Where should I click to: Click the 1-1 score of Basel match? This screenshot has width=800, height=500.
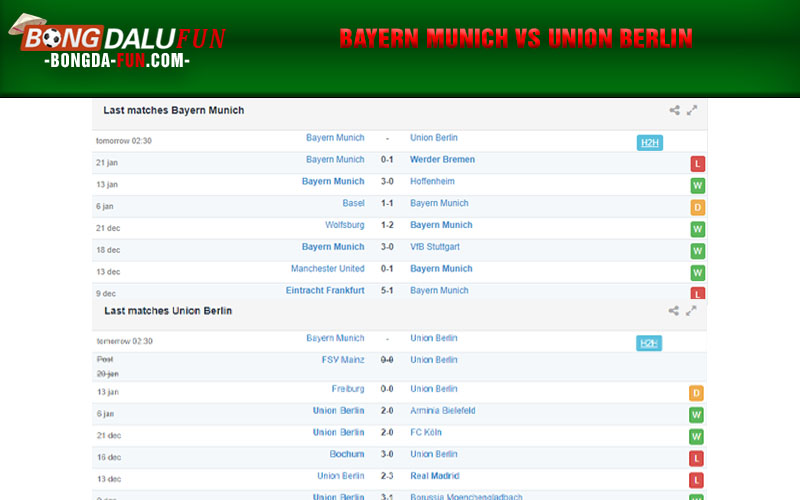click(387, 203)
